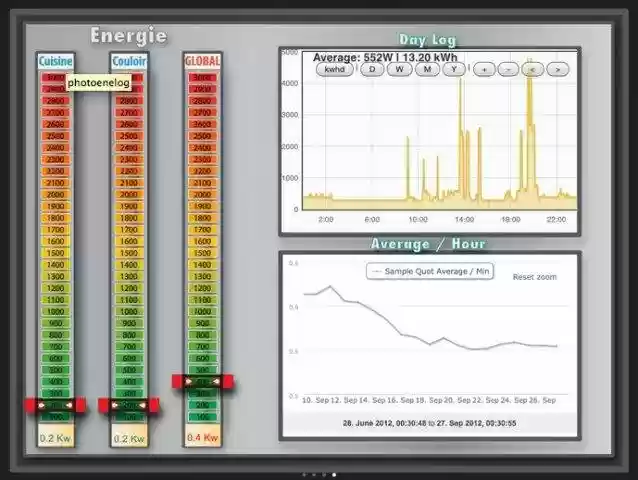Click the first page indicator dot at bottom
Screen dimensions: 638x480
point(303,475)
